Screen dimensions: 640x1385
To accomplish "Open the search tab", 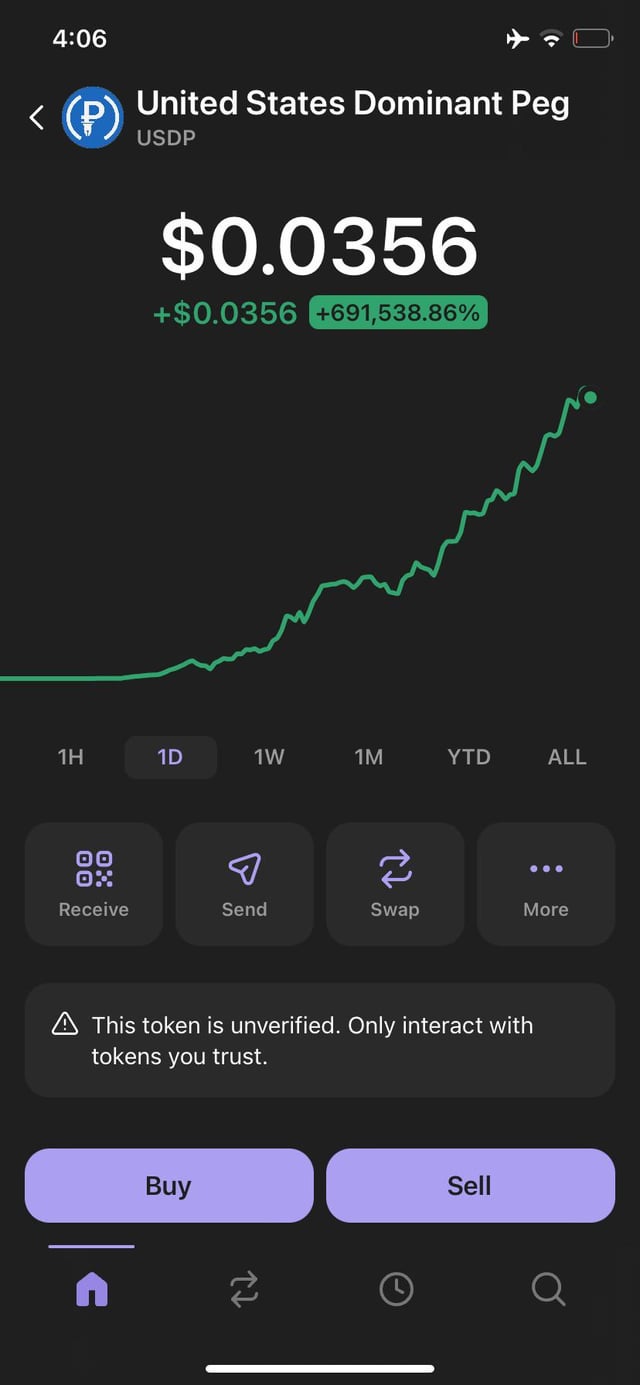I will (x=548, y=1289).
